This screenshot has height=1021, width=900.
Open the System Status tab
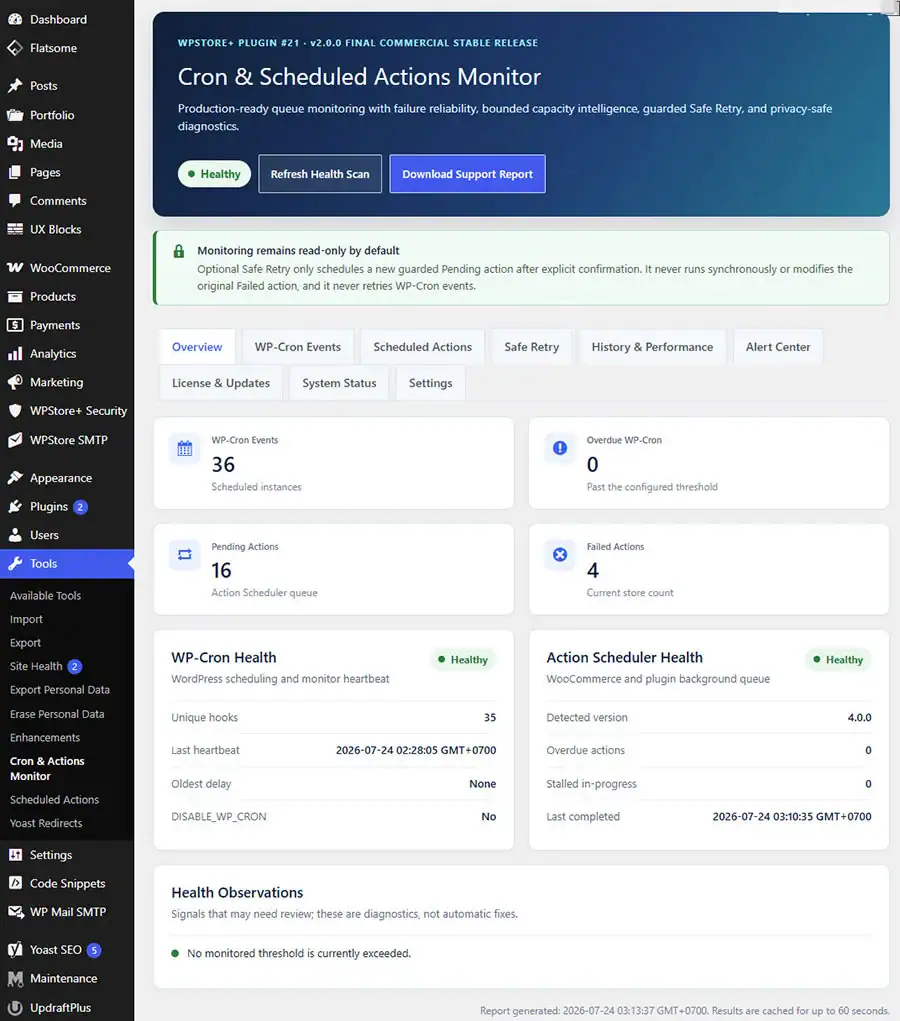(339, 384)
